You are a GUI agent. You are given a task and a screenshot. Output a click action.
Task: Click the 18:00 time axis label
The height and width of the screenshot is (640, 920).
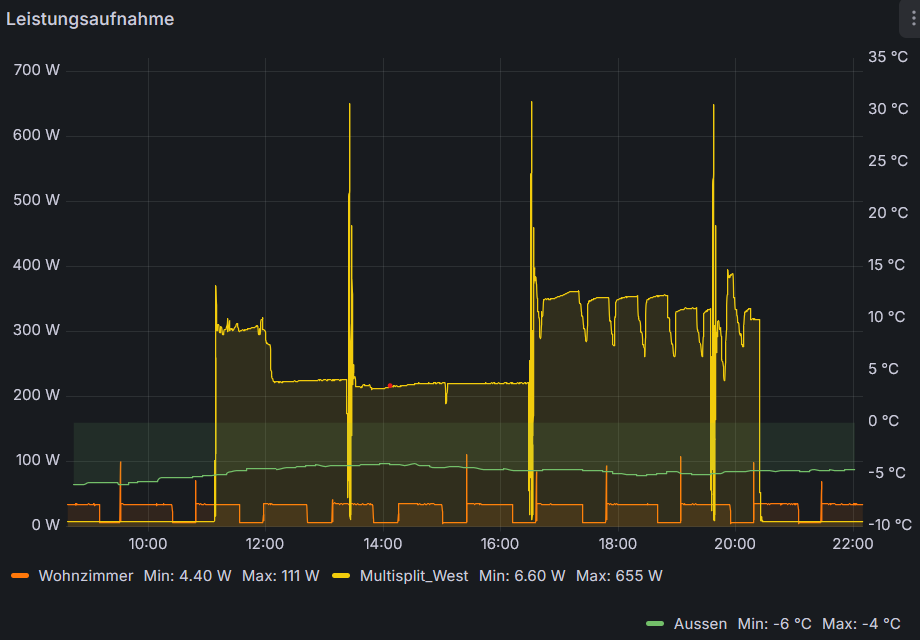click(x=617, y=544)
